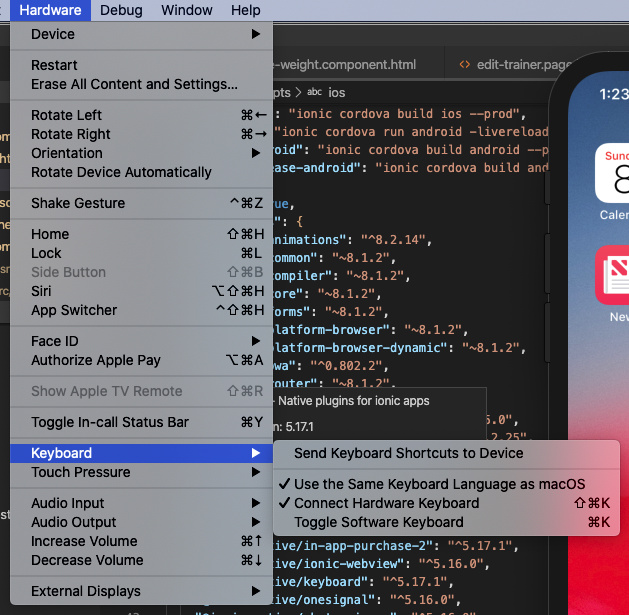Expand the Audio Output submenu
The image size is (629, 615).
pos(141,522)
